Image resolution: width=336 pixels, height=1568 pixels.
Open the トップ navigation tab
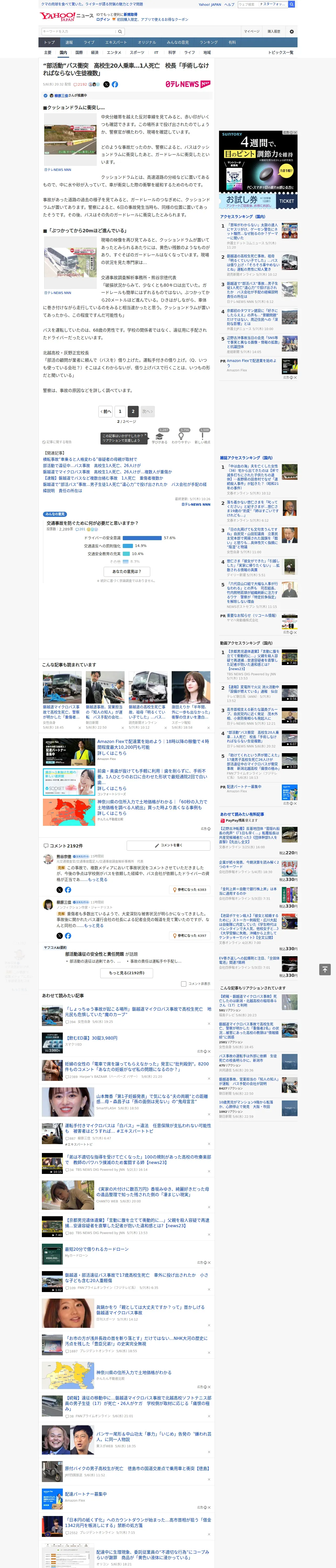click(49, 43)
